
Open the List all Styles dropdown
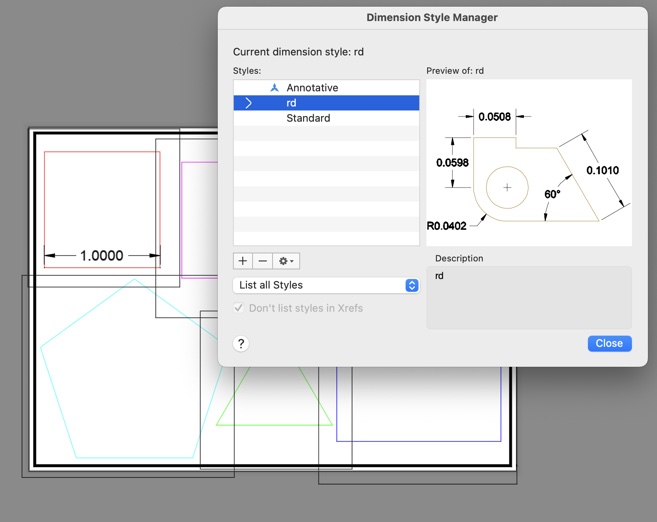click(326, 285)
